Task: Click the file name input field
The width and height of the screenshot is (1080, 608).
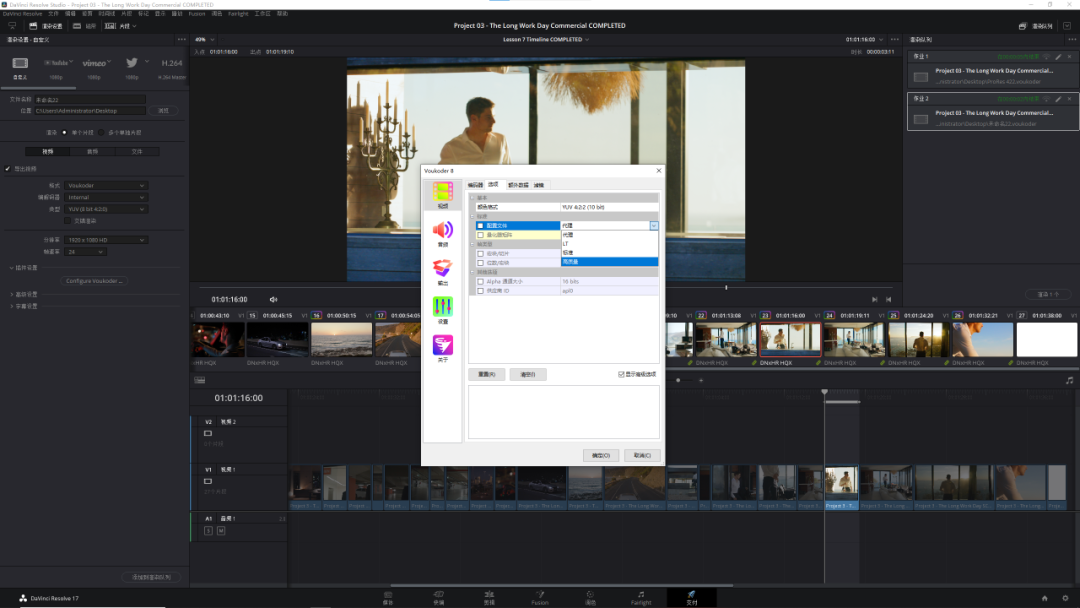Action: click(90, 100)
